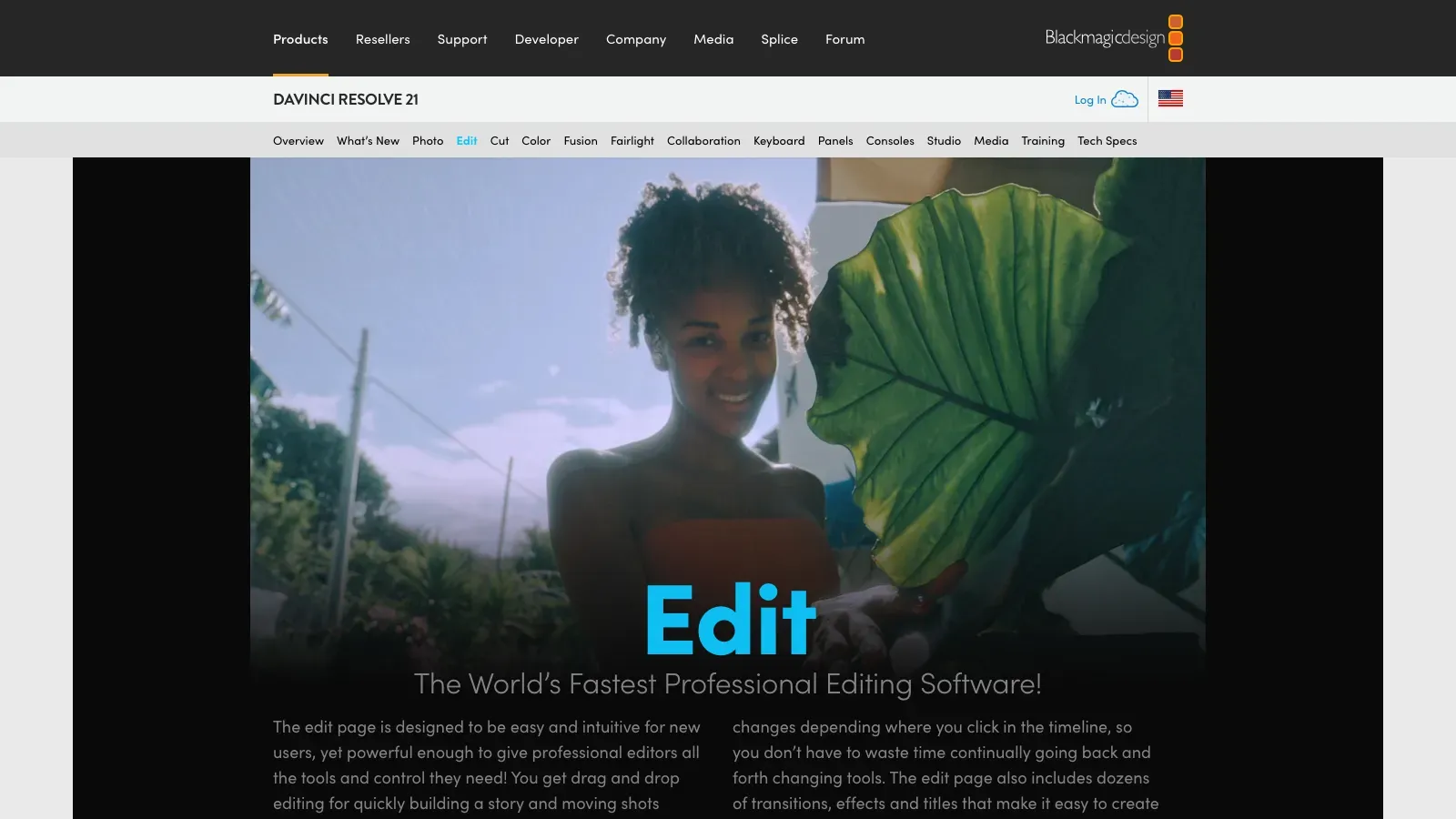Open the Developer page

[x=546, y=39]
